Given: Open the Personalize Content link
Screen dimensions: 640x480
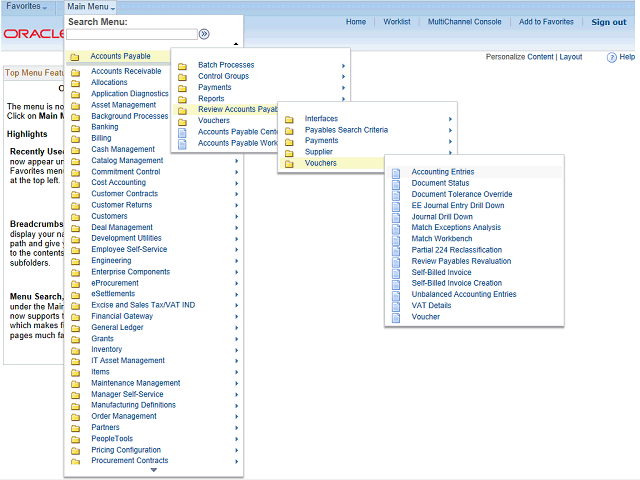Looking at the screenshot, I should click(x=519, y=57).
